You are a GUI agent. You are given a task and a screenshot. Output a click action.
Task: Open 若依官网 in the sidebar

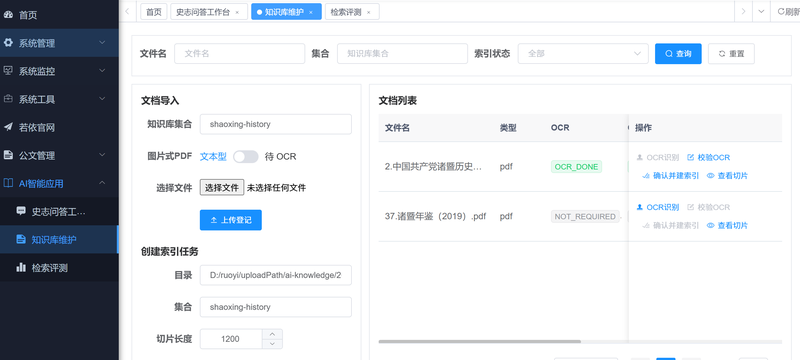(59, 127)
